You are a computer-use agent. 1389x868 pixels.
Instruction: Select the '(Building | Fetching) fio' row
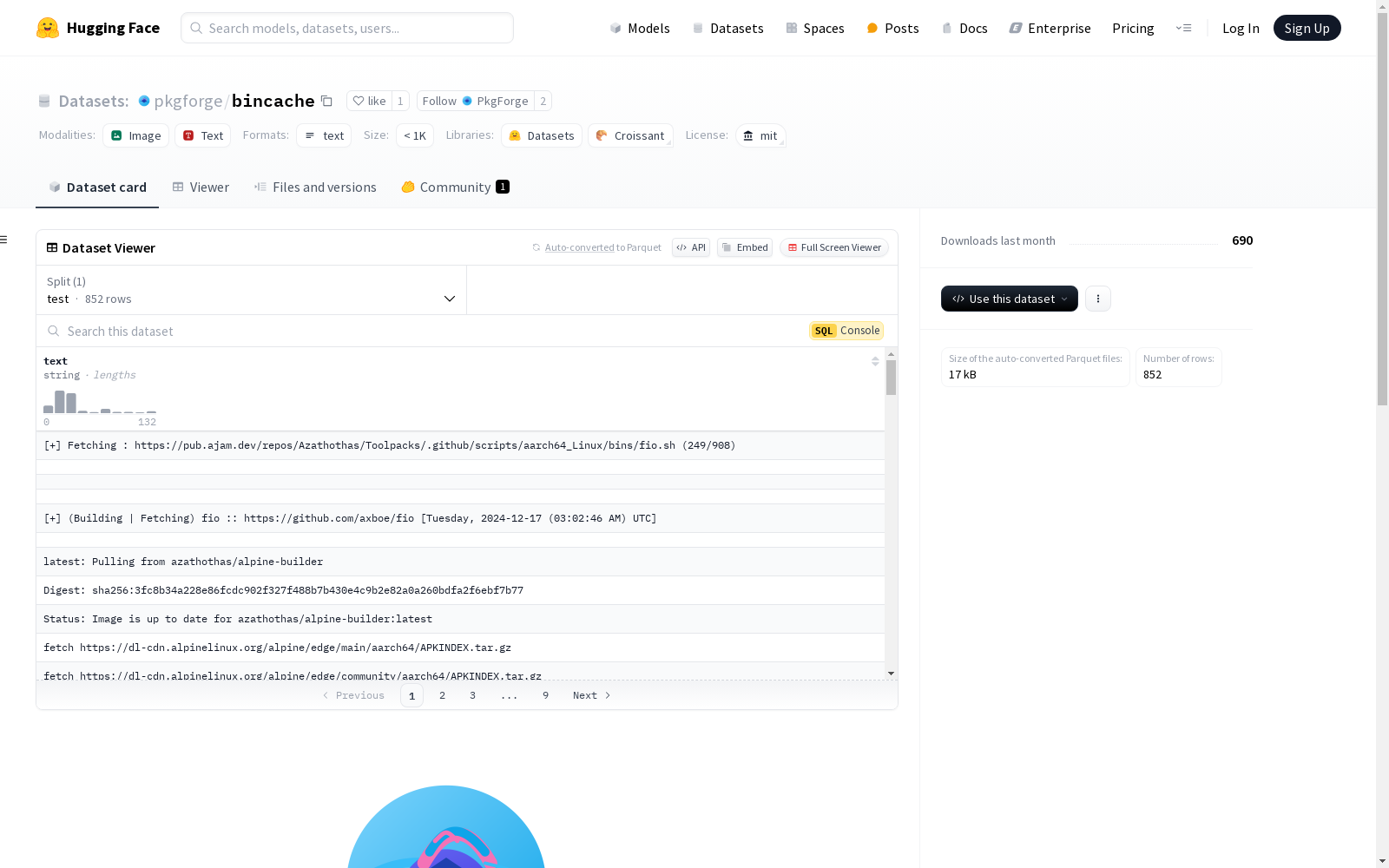(460, 518)
